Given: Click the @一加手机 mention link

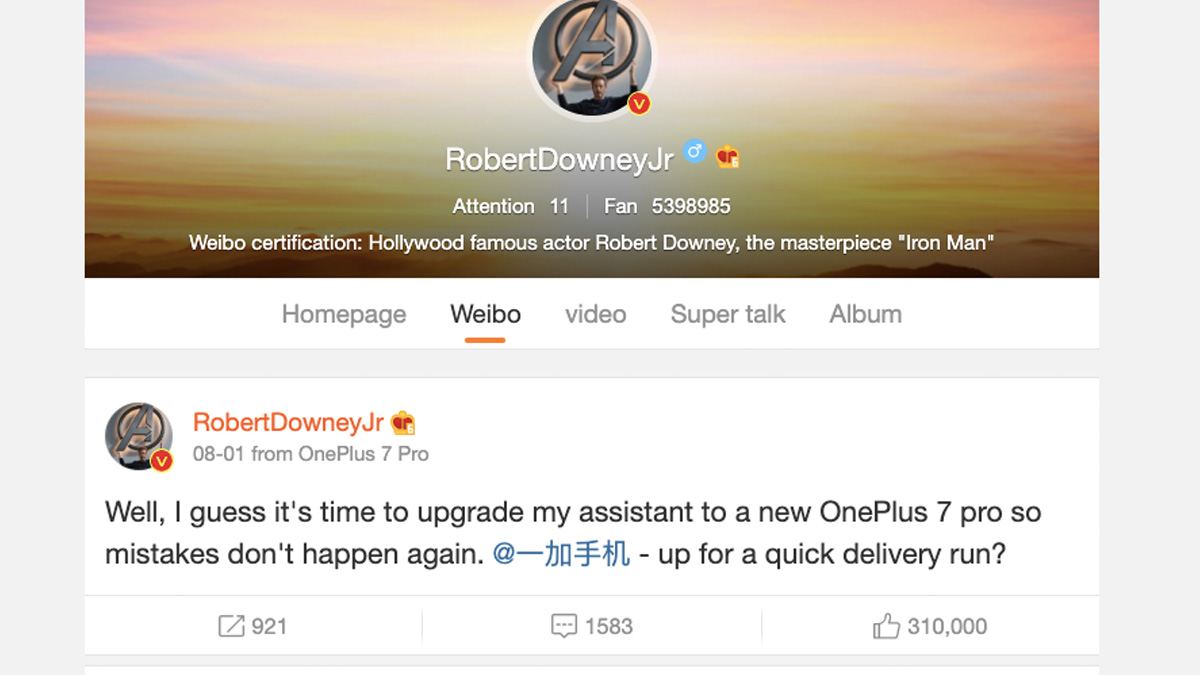Looking at the screenshot, I should (561, 553).
